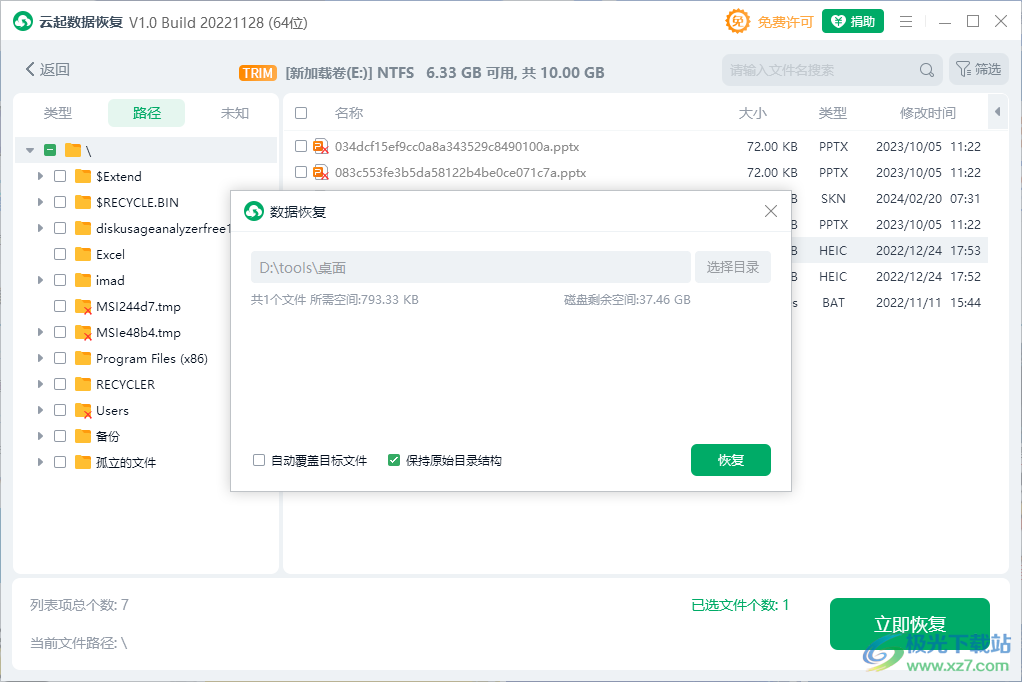Enable the 自动覆盖目标文件 checkbox

tap(257, 460)
